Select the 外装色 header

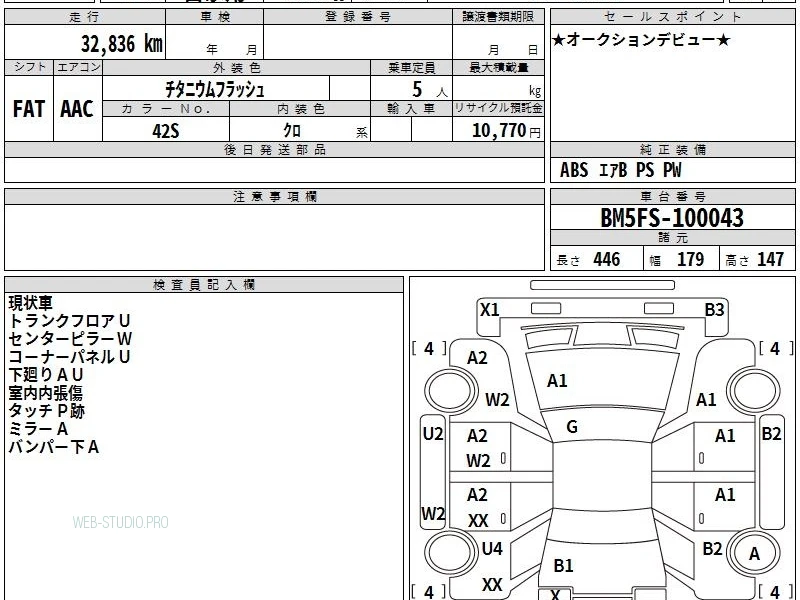236,67
